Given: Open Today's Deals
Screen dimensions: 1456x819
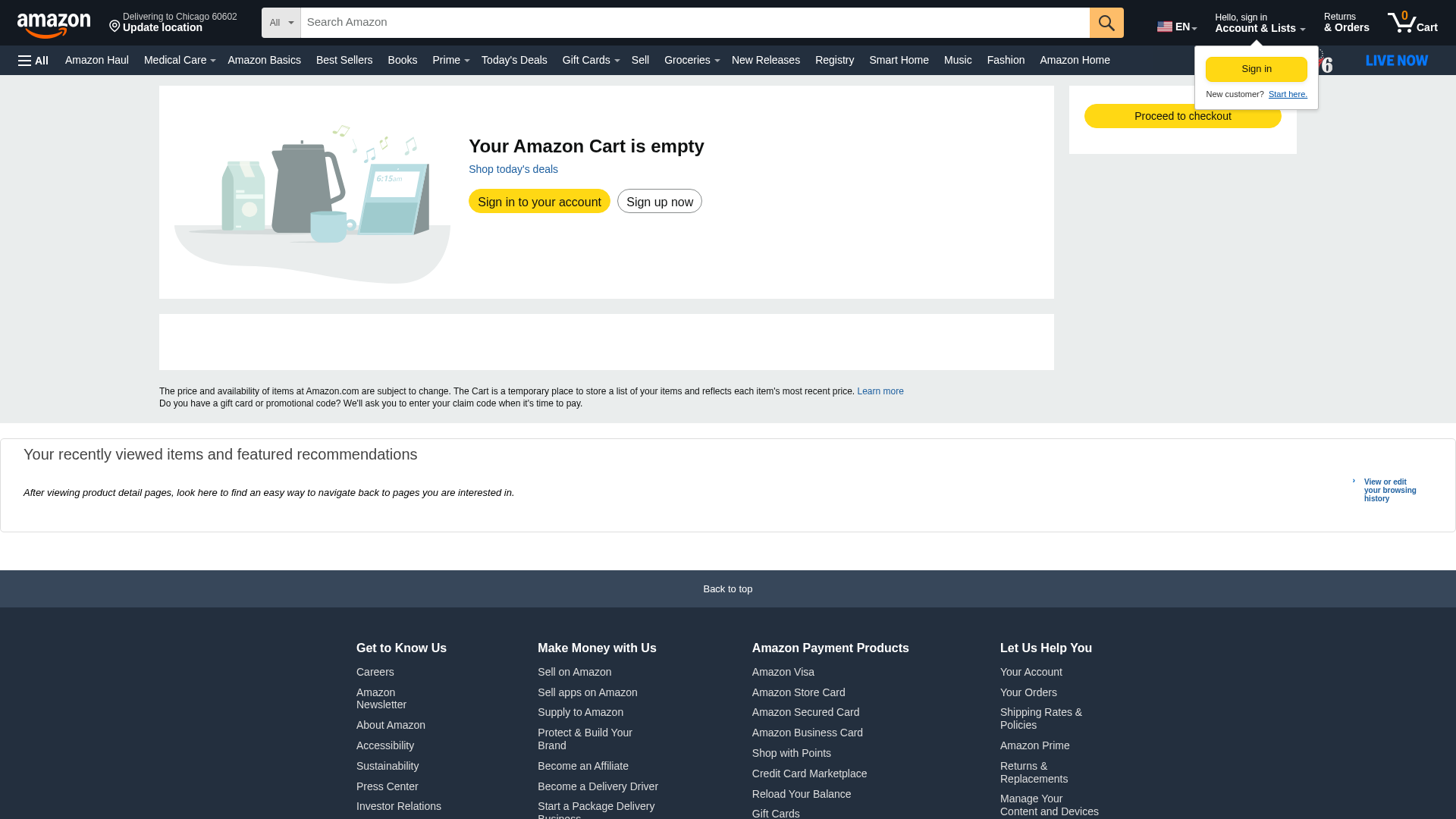Looking at the screenshot, I should click(514, 60).
